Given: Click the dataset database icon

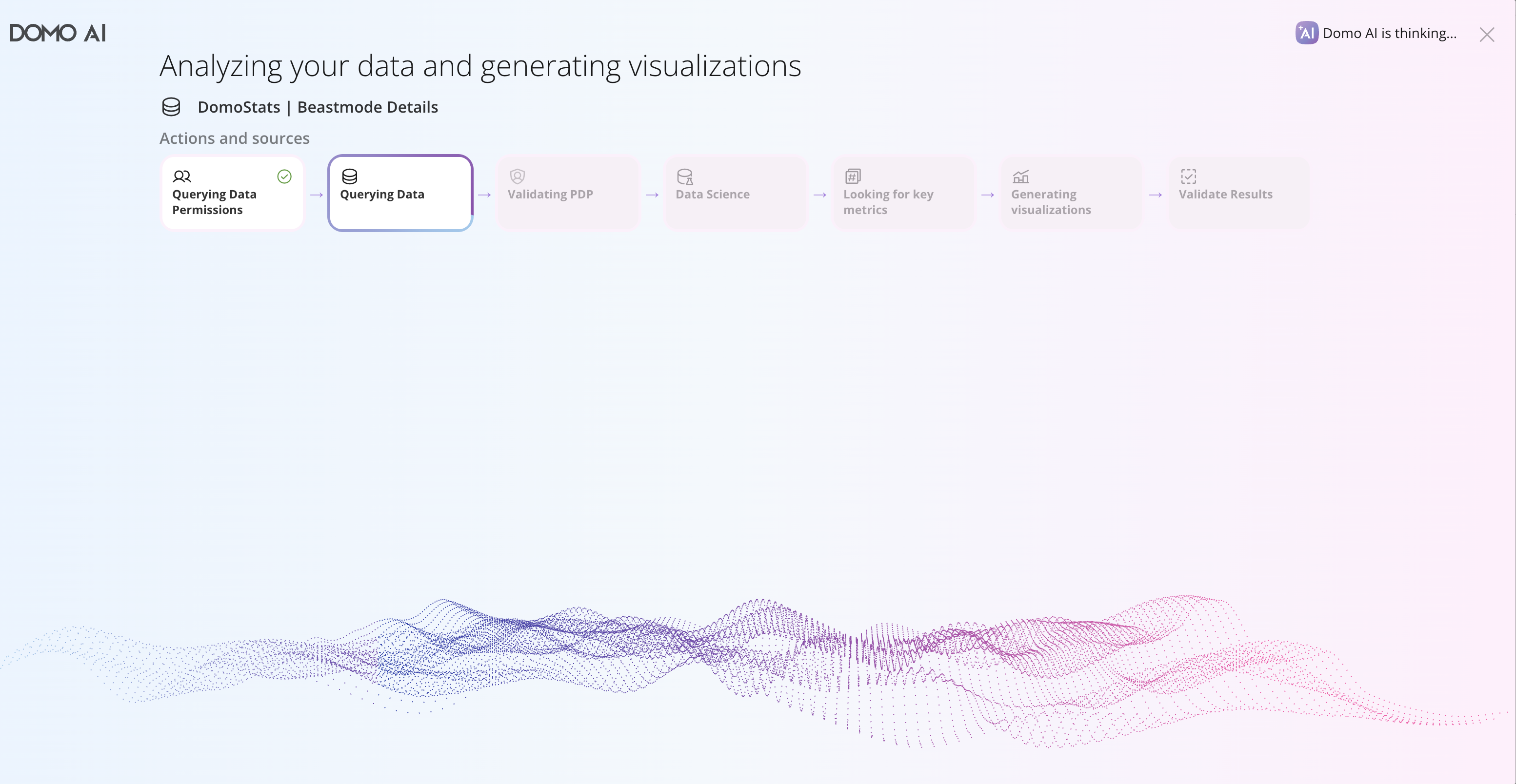Looking at the screenshot, I should tap(171, 107).
